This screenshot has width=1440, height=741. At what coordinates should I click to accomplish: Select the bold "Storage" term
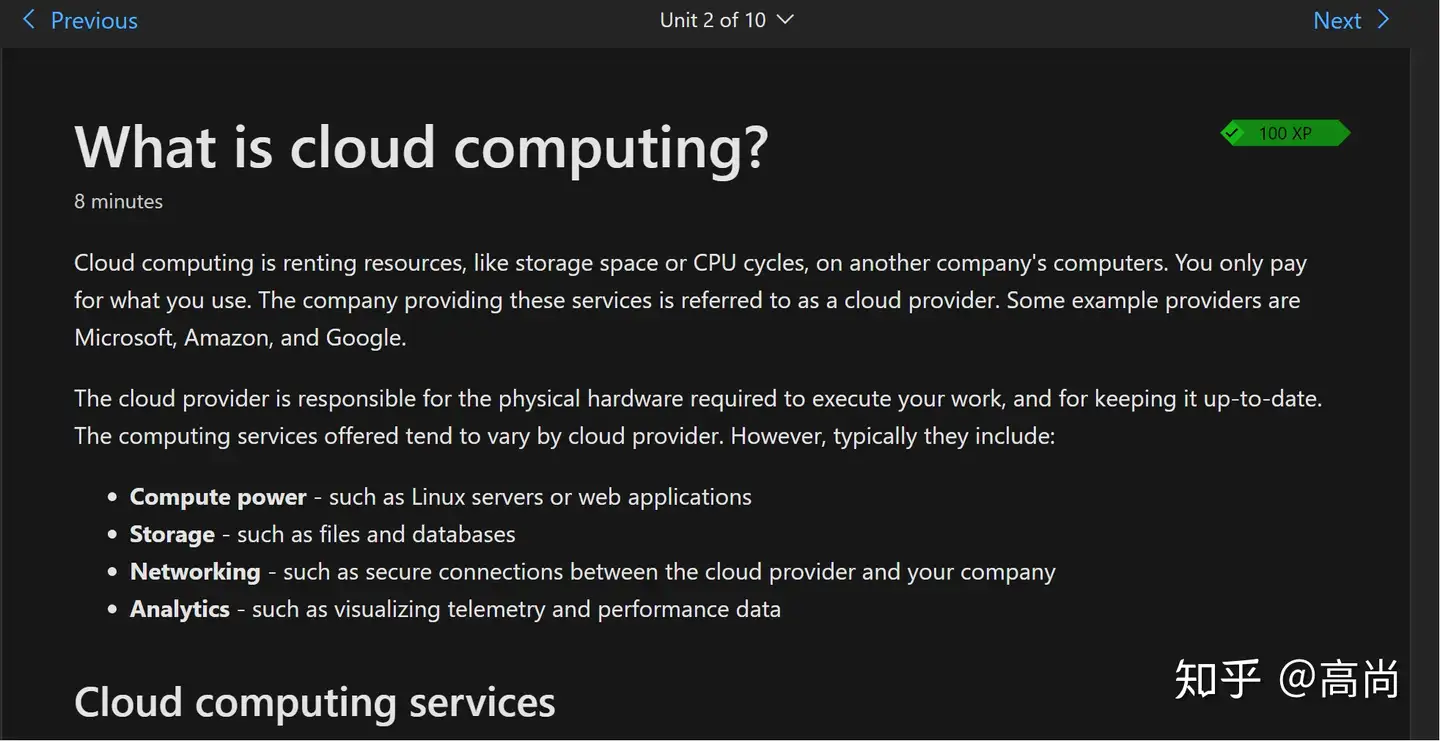172,534
